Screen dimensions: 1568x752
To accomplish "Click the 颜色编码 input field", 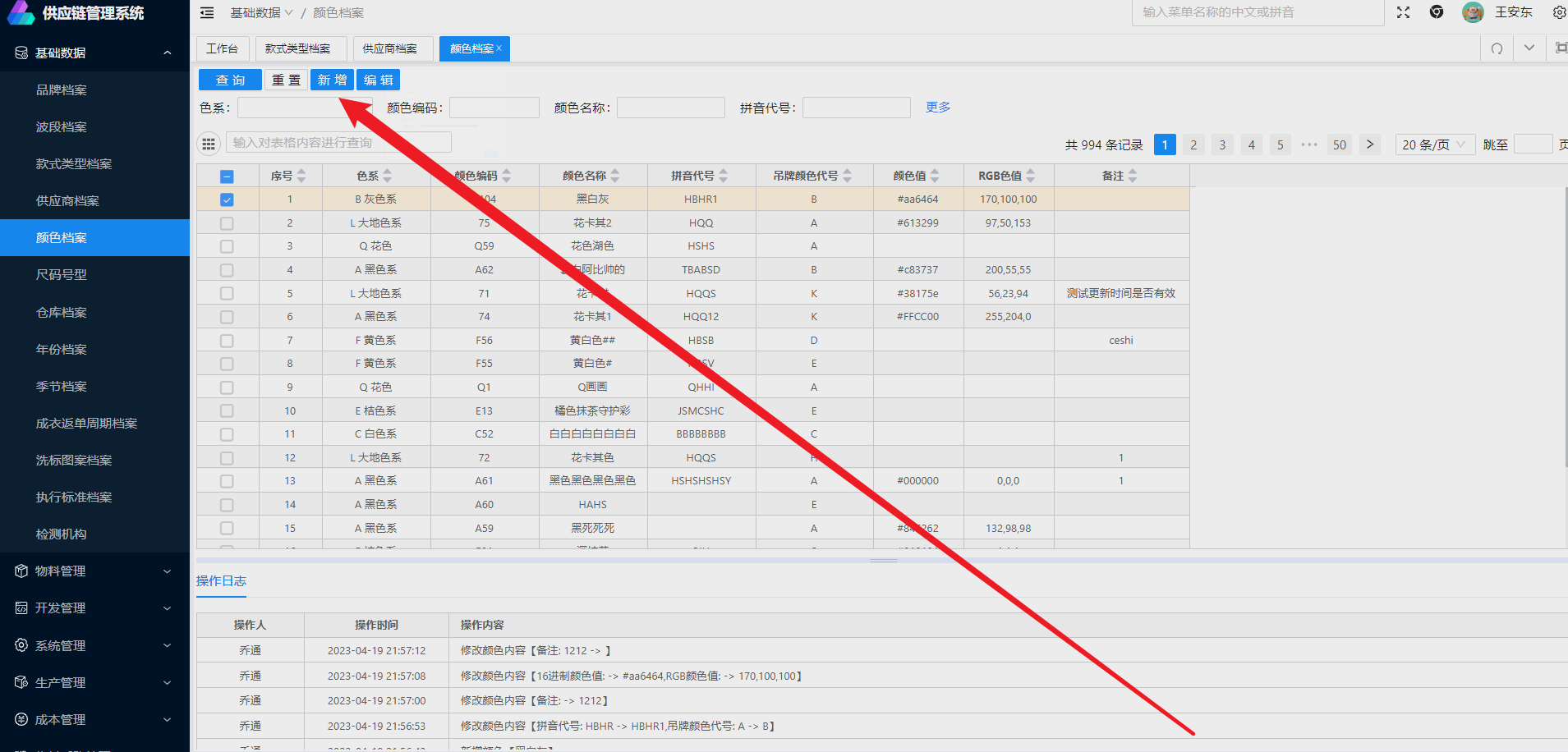I will [494, 108].
